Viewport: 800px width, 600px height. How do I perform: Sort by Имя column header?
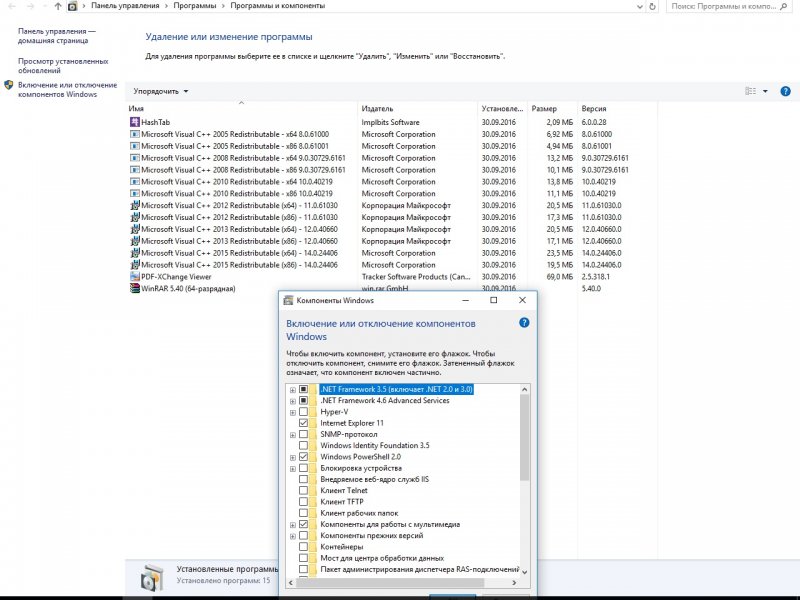[x=241, y=108]
